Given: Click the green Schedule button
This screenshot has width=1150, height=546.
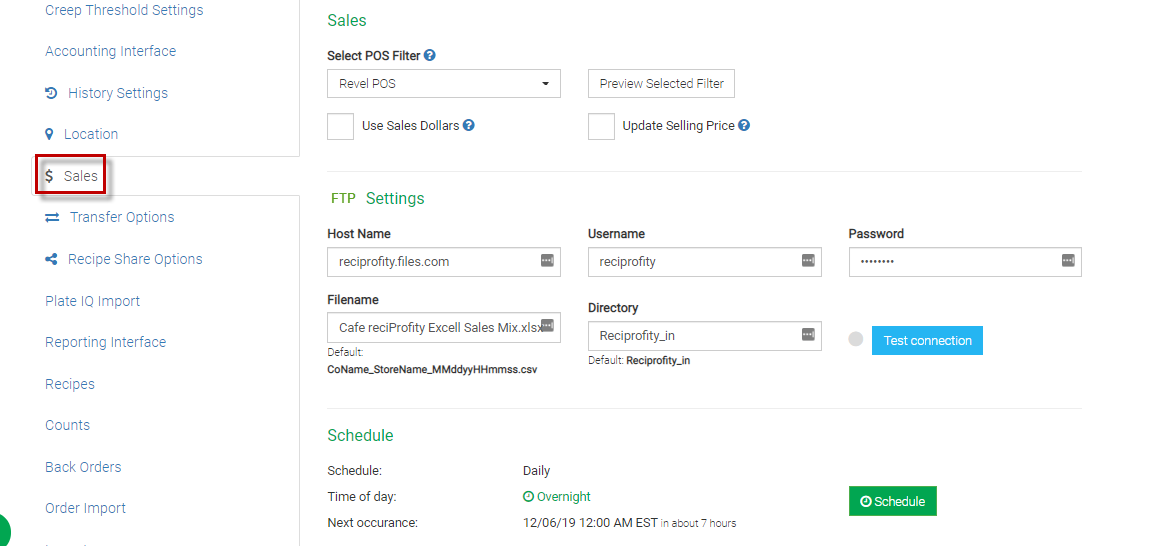Looking at the screenshot, I should tap(892, 502).
